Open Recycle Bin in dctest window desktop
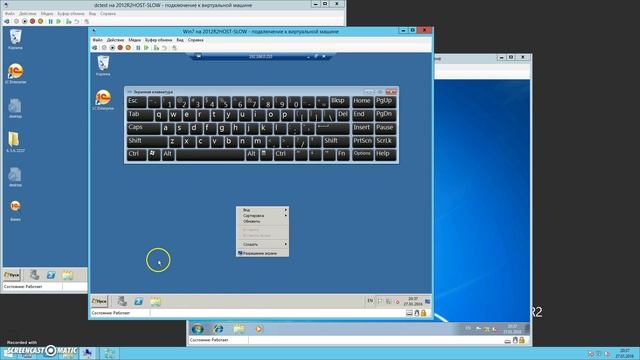 16,39
